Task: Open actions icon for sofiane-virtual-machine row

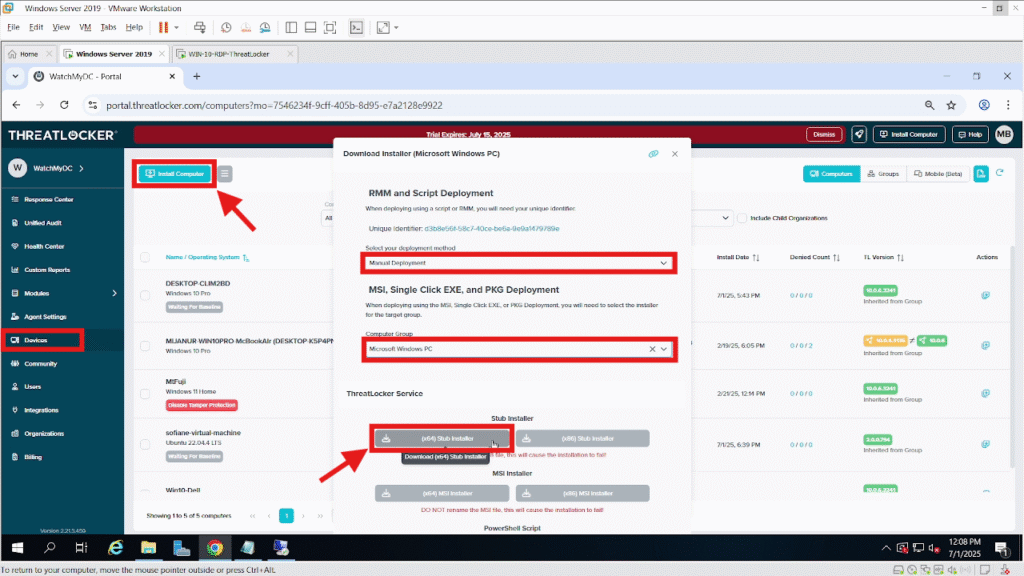Action: click(x=985, y=444)
